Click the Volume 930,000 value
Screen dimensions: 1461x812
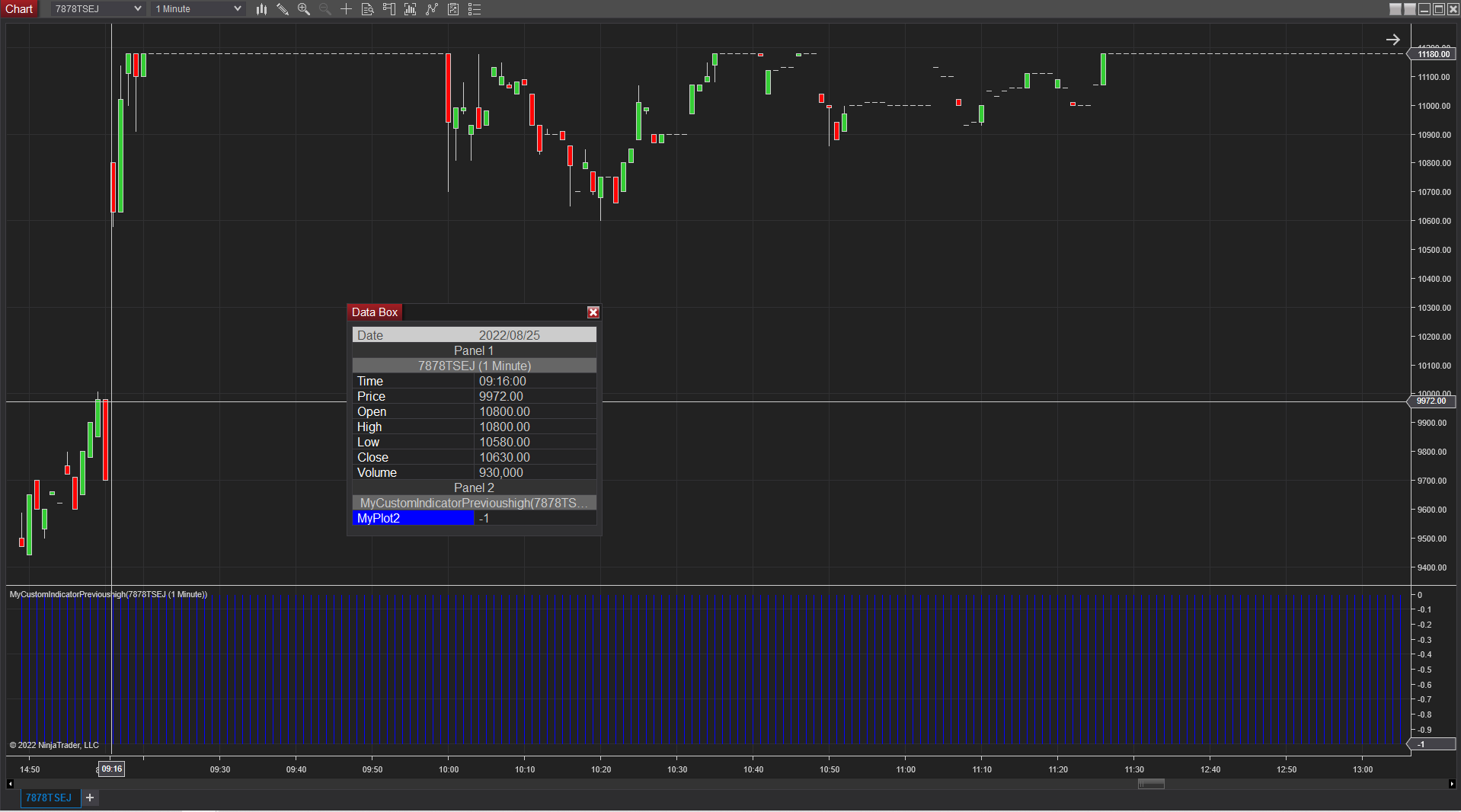click(x=501, y=472)
